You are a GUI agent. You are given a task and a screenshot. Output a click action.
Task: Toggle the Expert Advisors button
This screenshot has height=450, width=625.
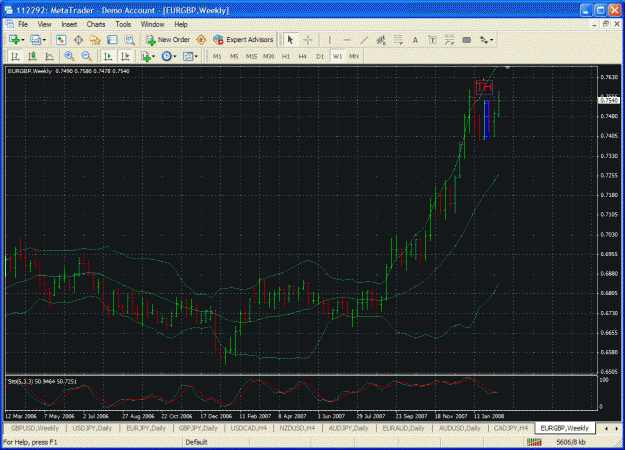tap(243, 40)
